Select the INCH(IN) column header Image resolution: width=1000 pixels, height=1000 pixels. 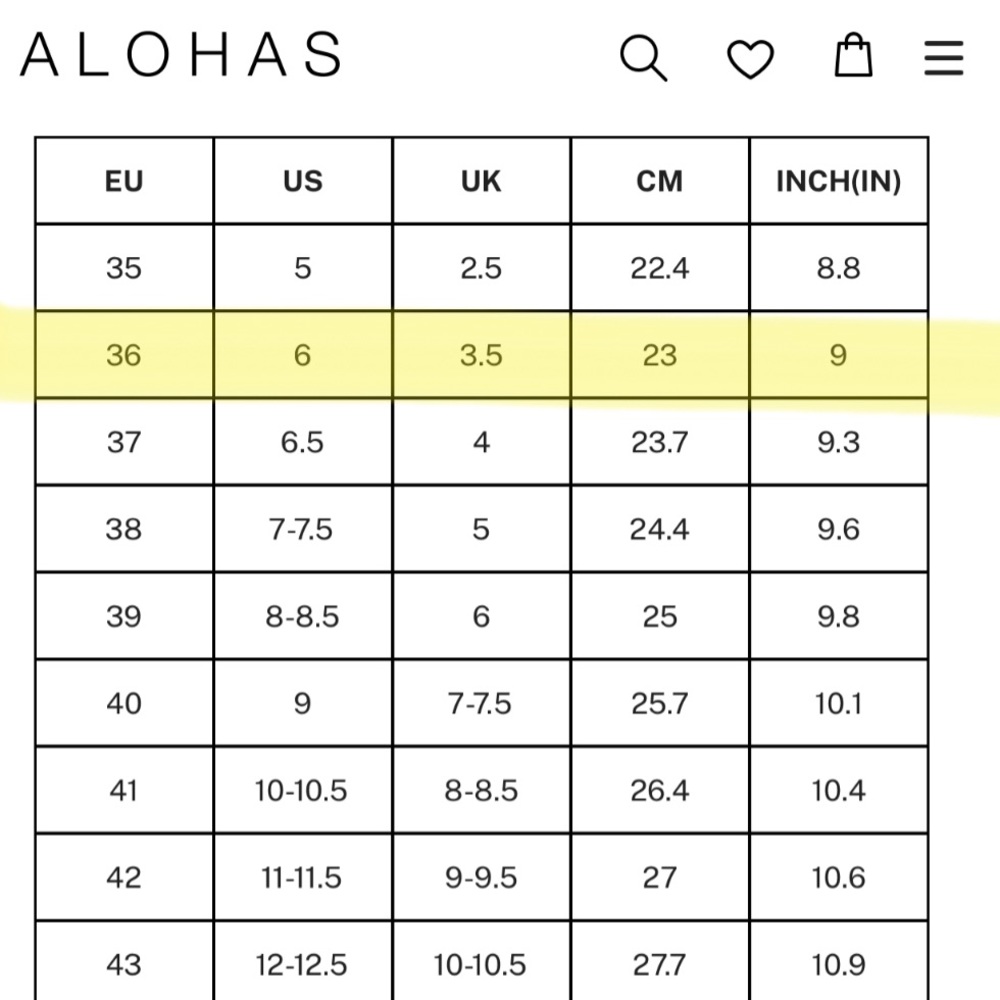(839, 181)
